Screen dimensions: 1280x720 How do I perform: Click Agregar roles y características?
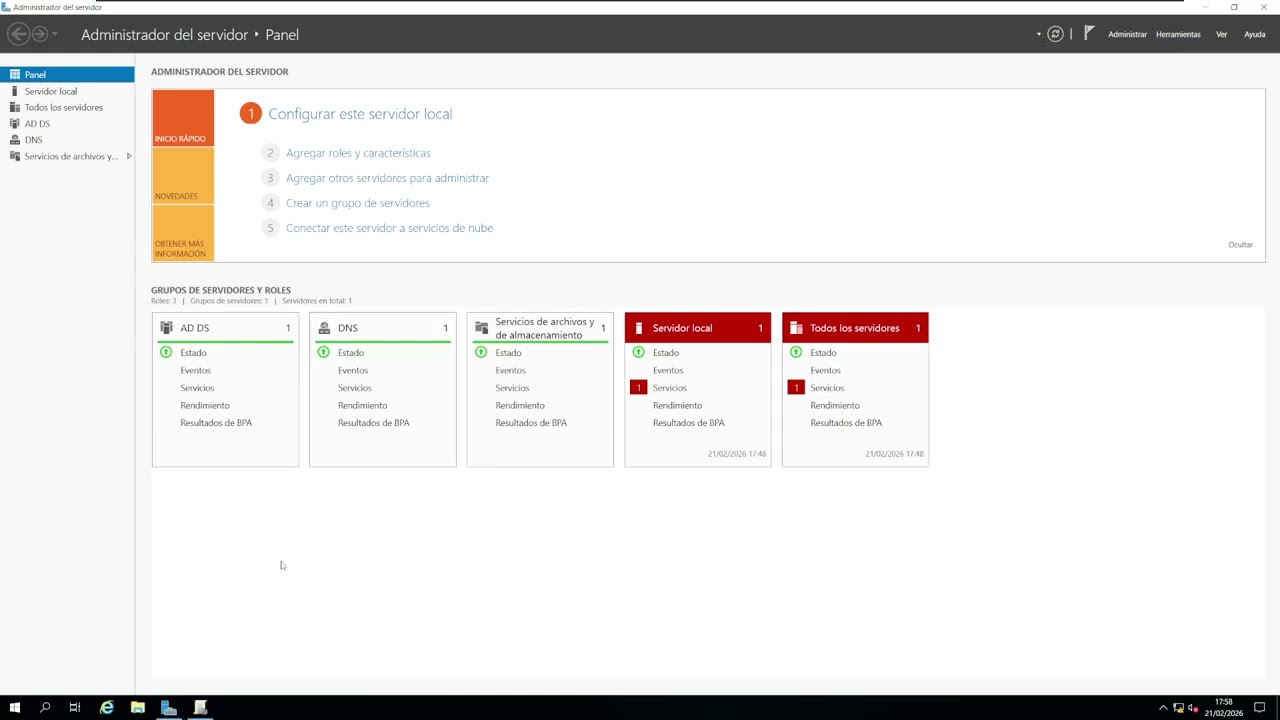tap(358, 153)
